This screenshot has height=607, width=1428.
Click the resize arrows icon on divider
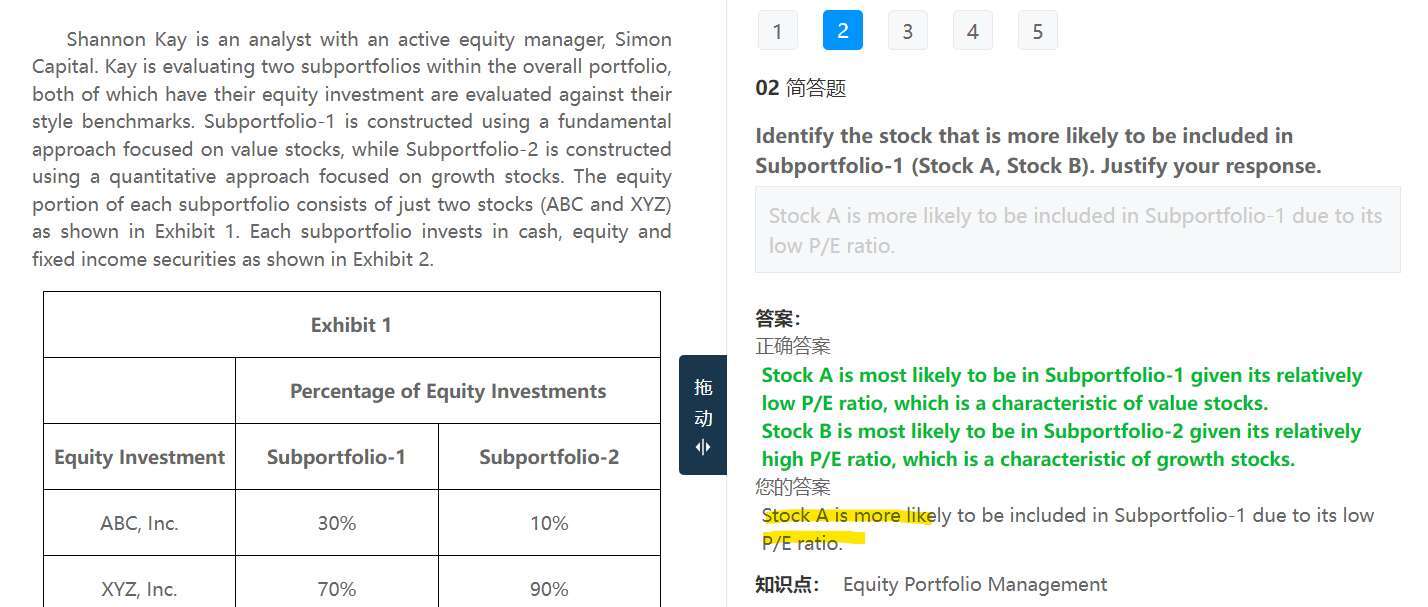point(703,447)
